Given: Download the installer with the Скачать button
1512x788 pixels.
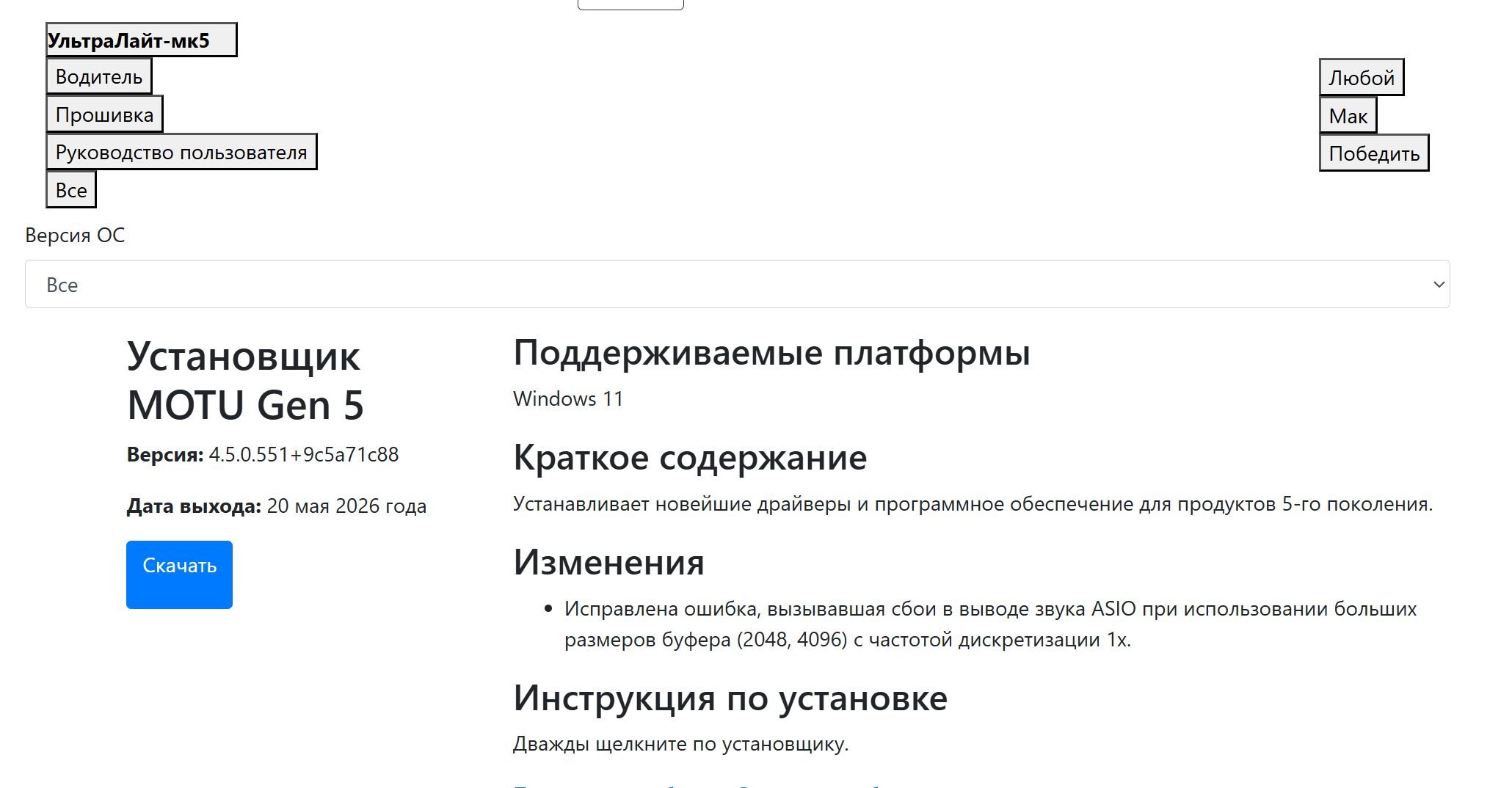Looking at the screenshot, I should coord(179,574).
